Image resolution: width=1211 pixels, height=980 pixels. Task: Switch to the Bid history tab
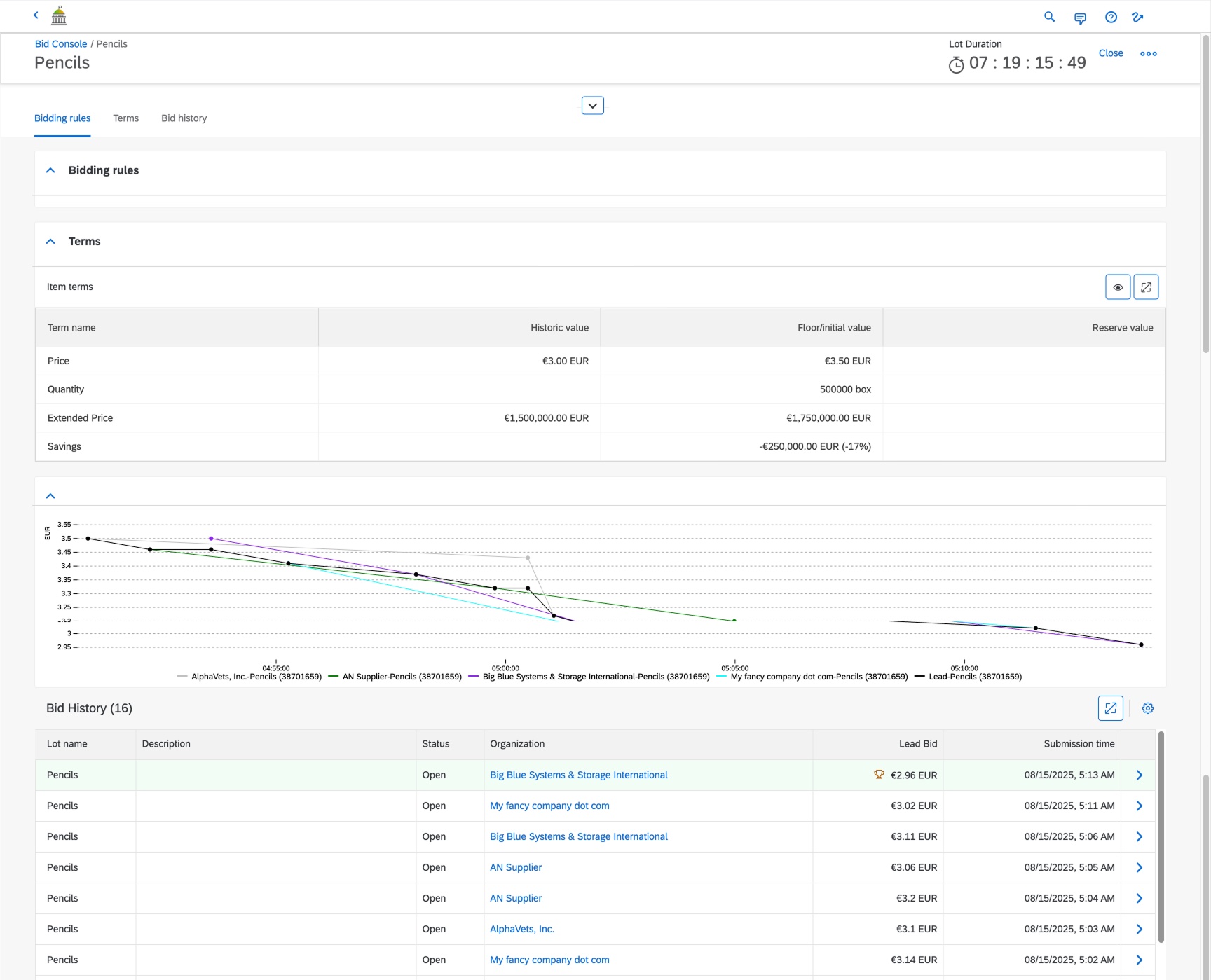[184, 118]
